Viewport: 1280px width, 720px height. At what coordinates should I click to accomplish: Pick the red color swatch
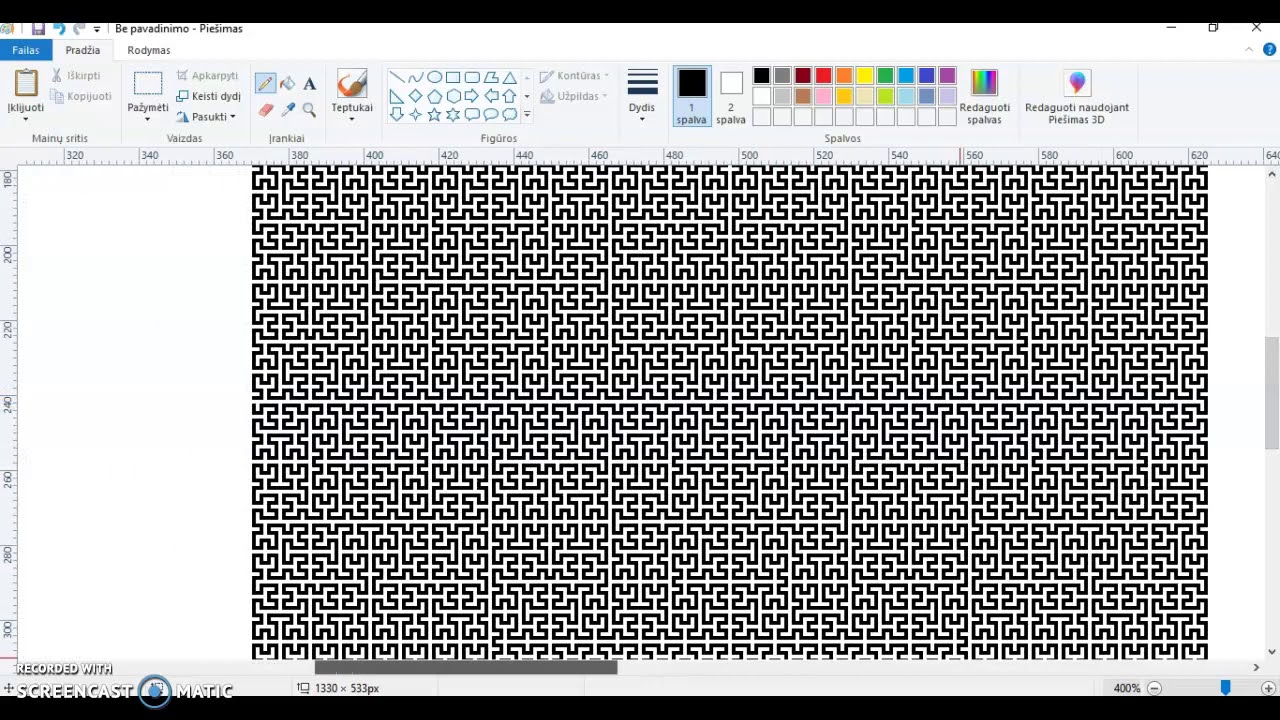(x=823, y=76)
